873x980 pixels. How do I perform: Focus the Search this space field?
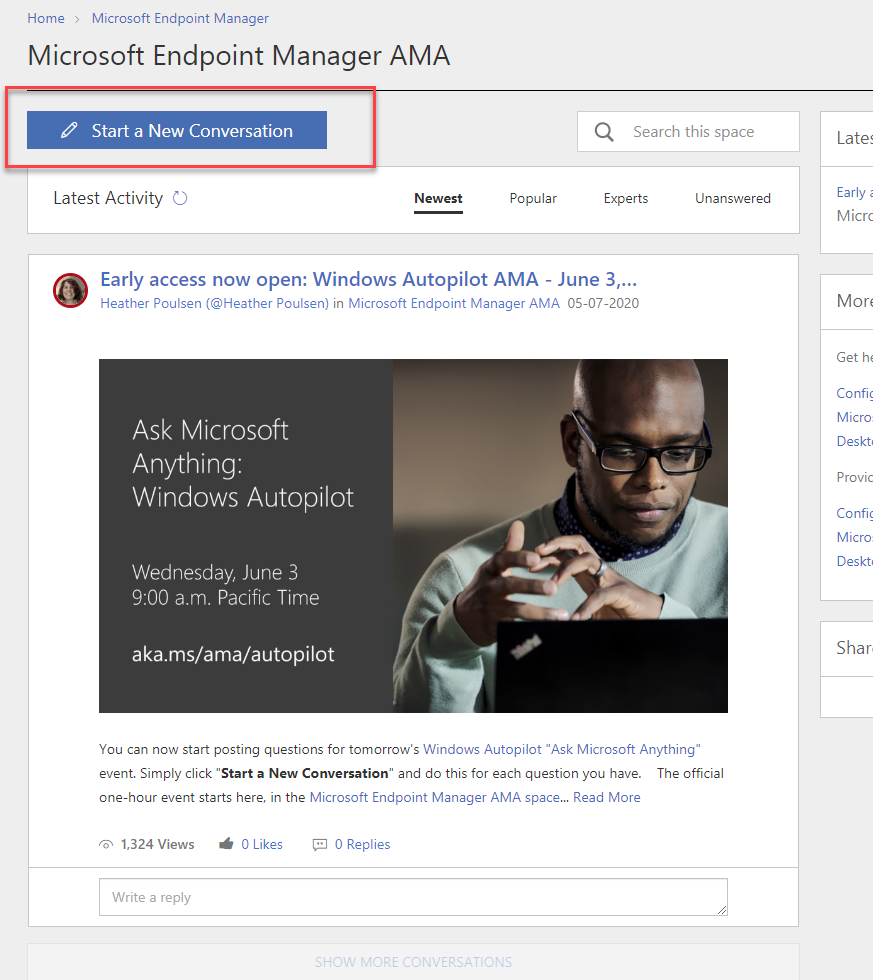pos(688,131)
